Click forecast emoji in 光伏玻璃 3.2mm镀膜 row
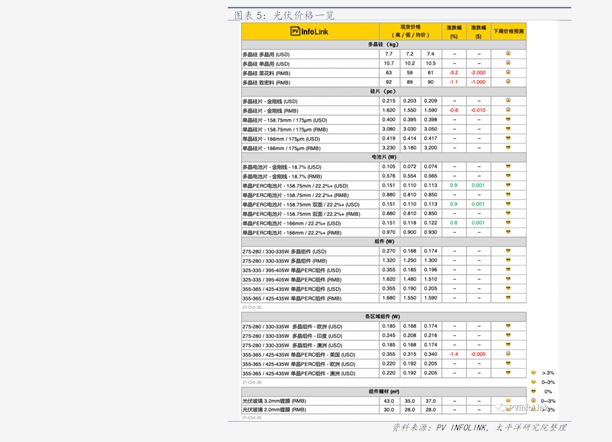The image size is (612, 442). (508, 400)
